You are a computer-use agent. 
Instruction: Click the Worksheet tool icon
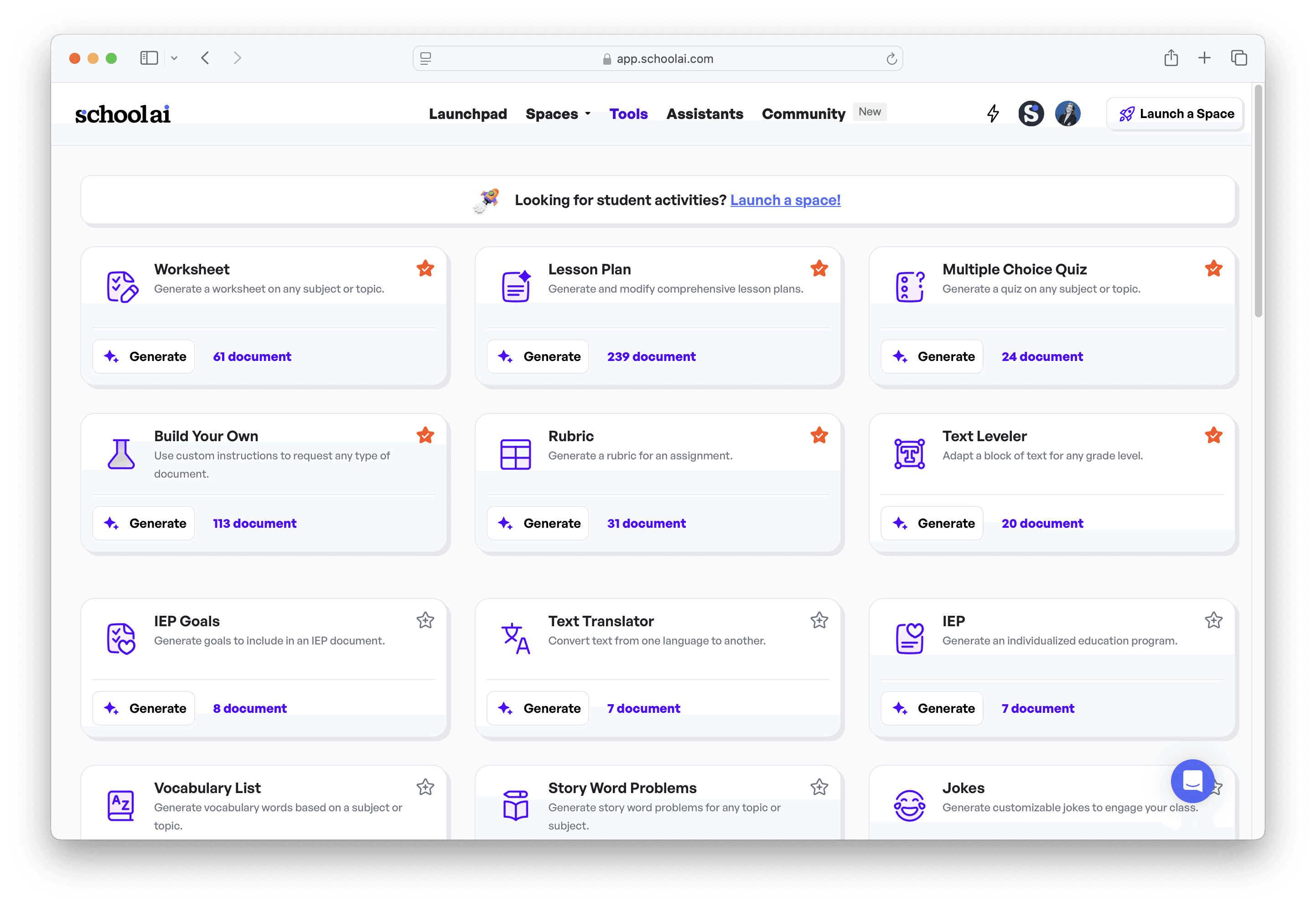(122, 286)
